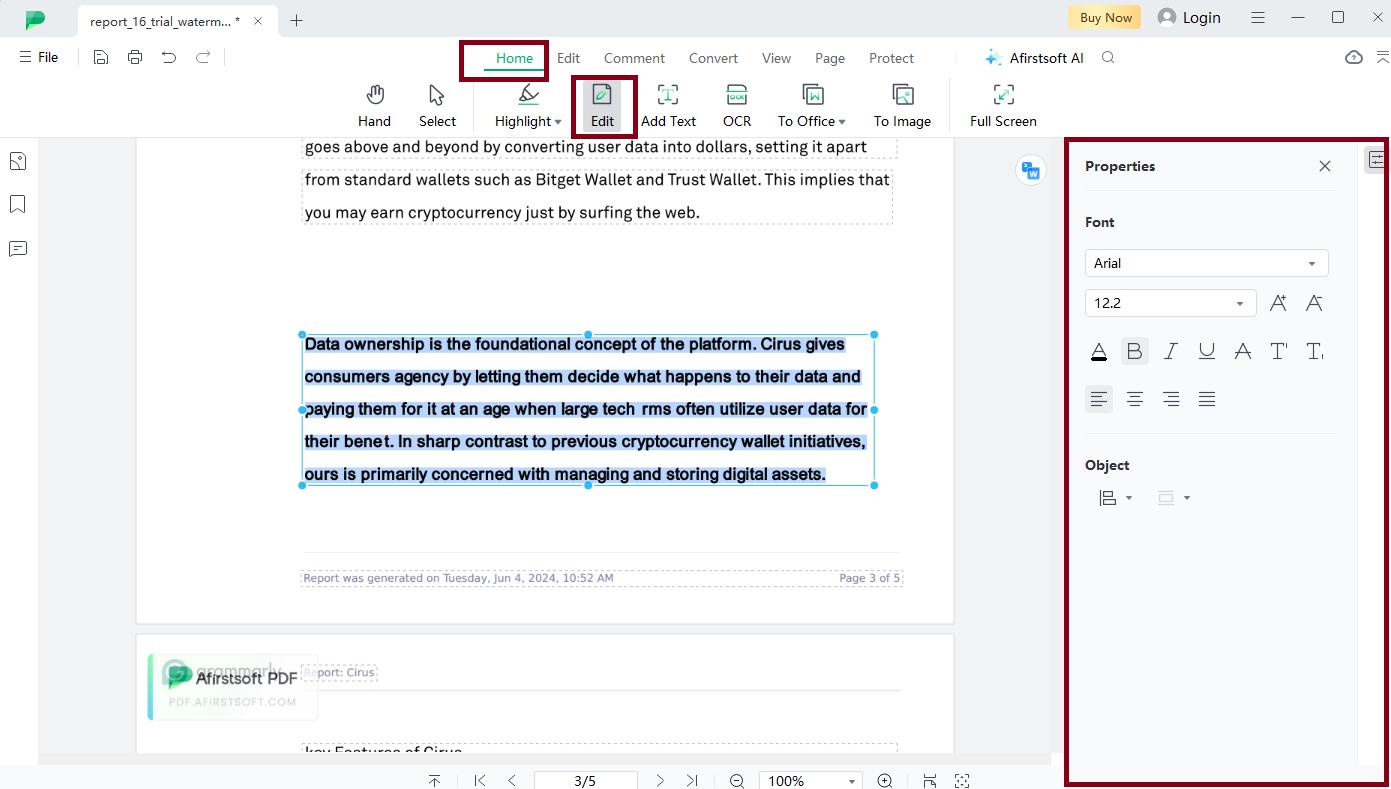Image resolution: width=1391 pixels, height=789 pixels.
Task: Go to the first page
Action: pos(480,780)
